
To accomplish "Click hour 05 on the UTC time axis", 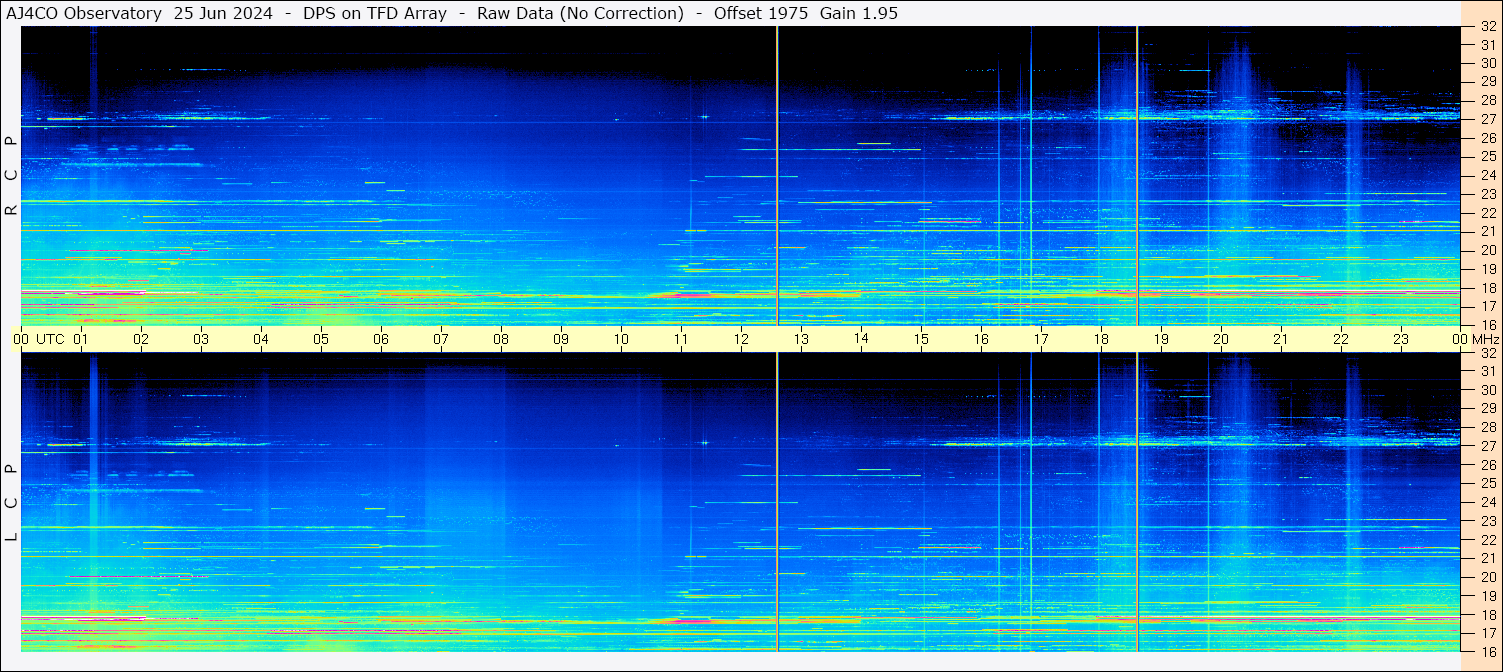I will (x=321, y=339).
